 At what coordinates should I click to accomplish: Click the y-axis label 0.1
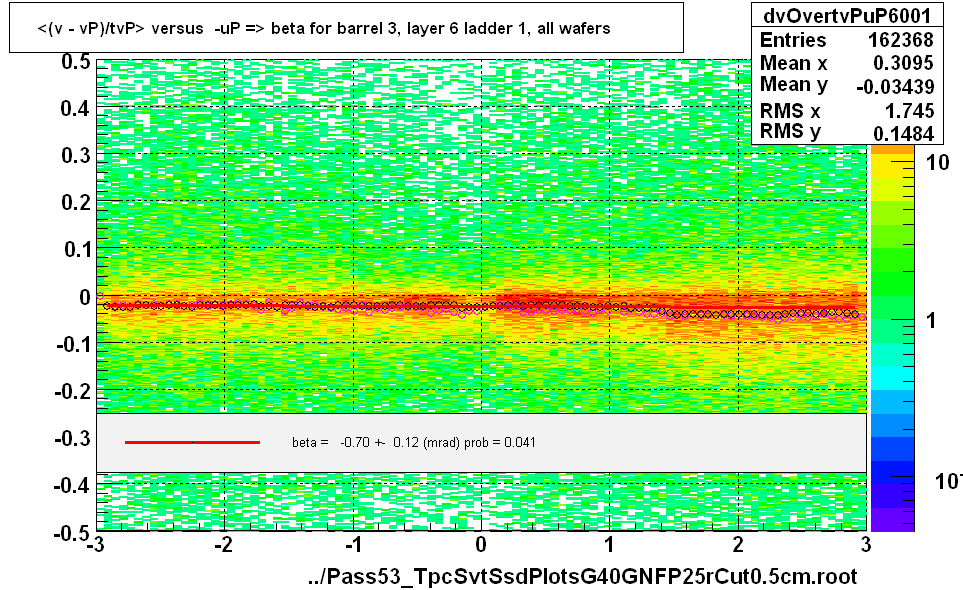tap(76, 249)
